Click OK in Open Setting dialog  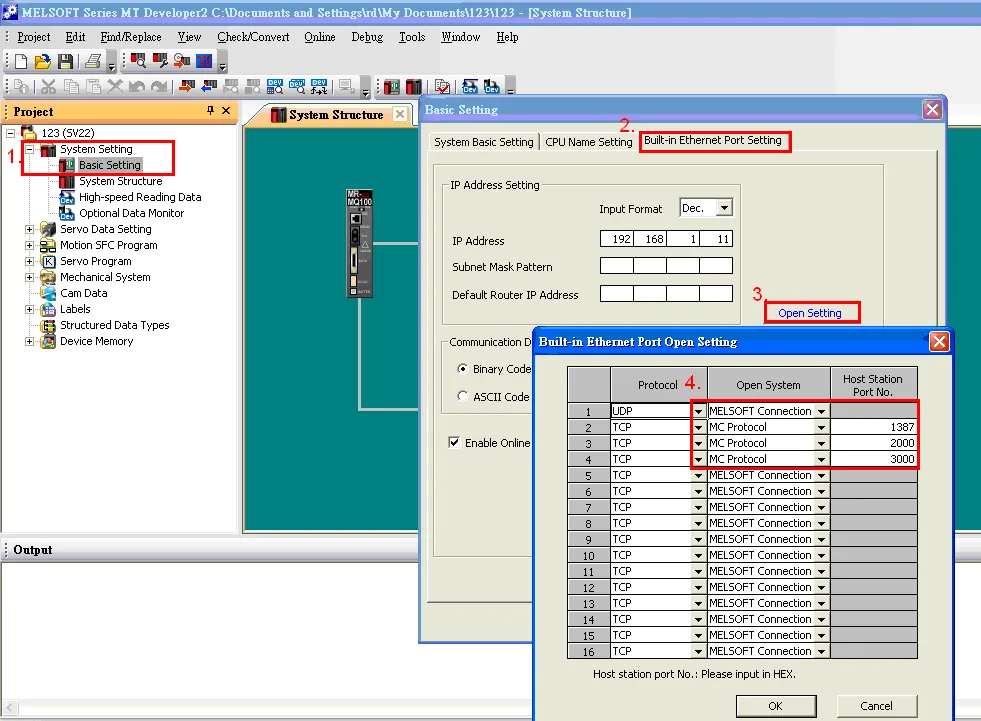pos(776,705)
